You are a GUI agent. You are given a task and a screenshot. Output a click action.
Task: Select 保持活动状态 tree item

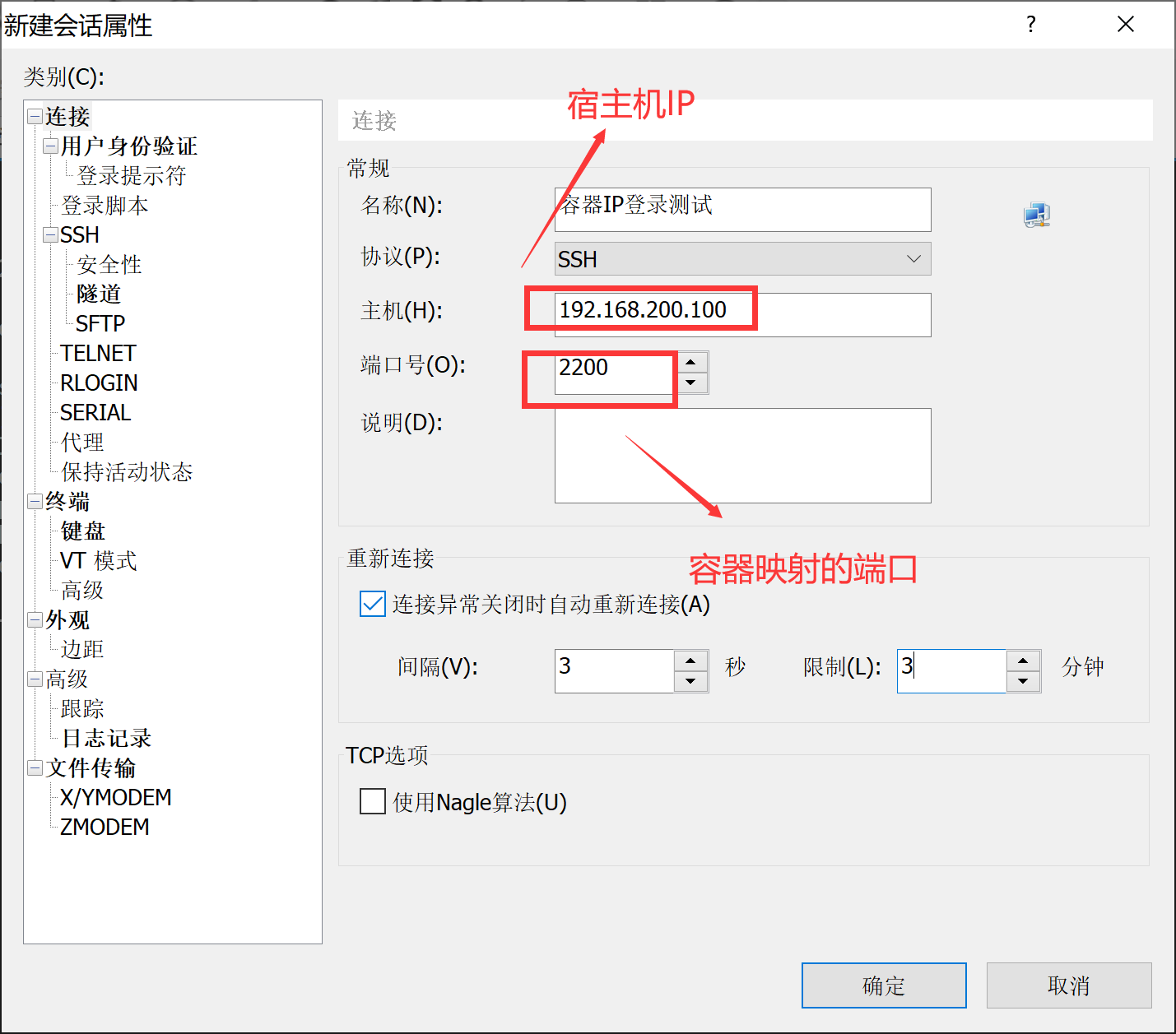tap(127, 472)
